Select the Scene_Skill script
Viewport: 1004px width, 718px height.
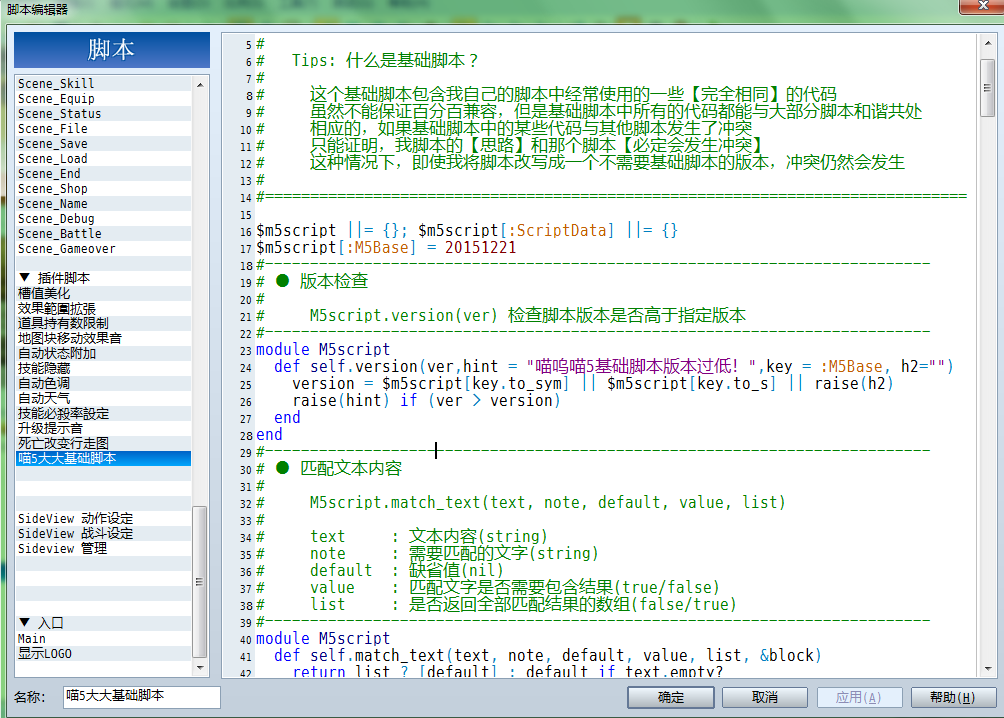click(x=103, y=84)
